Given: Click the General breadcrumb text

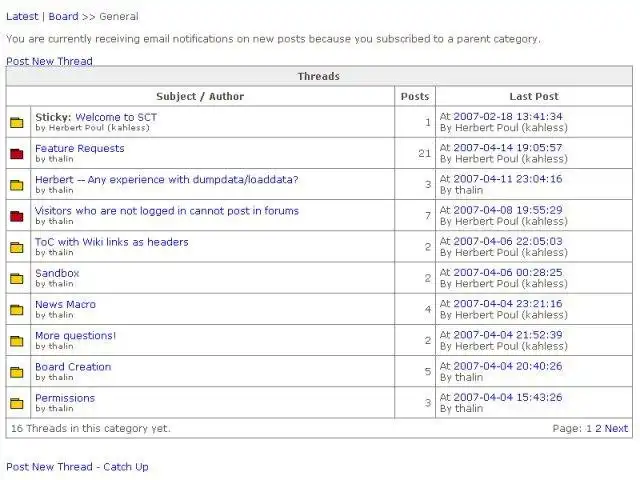Looking at the screenshot, I should pos(119,16).
